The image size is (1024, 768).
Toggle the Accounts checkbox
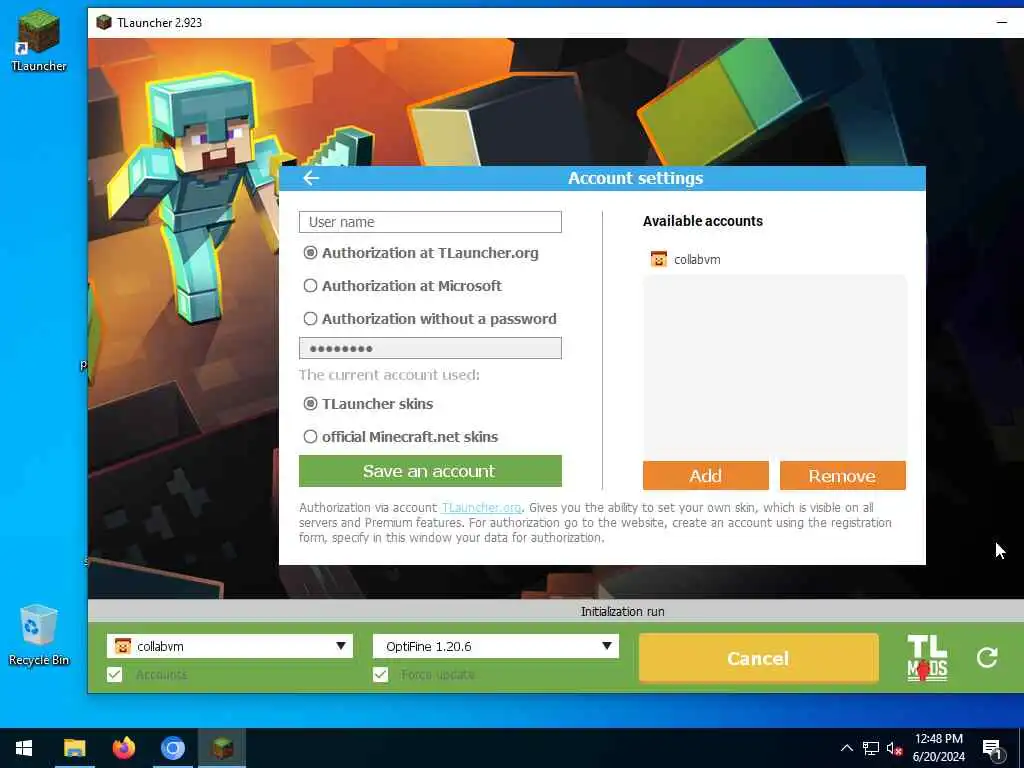(x=114, y=675)
